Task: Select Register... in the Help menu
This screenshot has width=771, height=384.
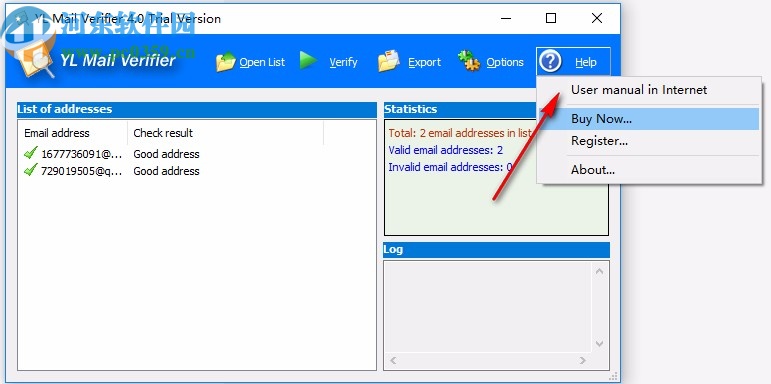Action: tap(649, 141)
